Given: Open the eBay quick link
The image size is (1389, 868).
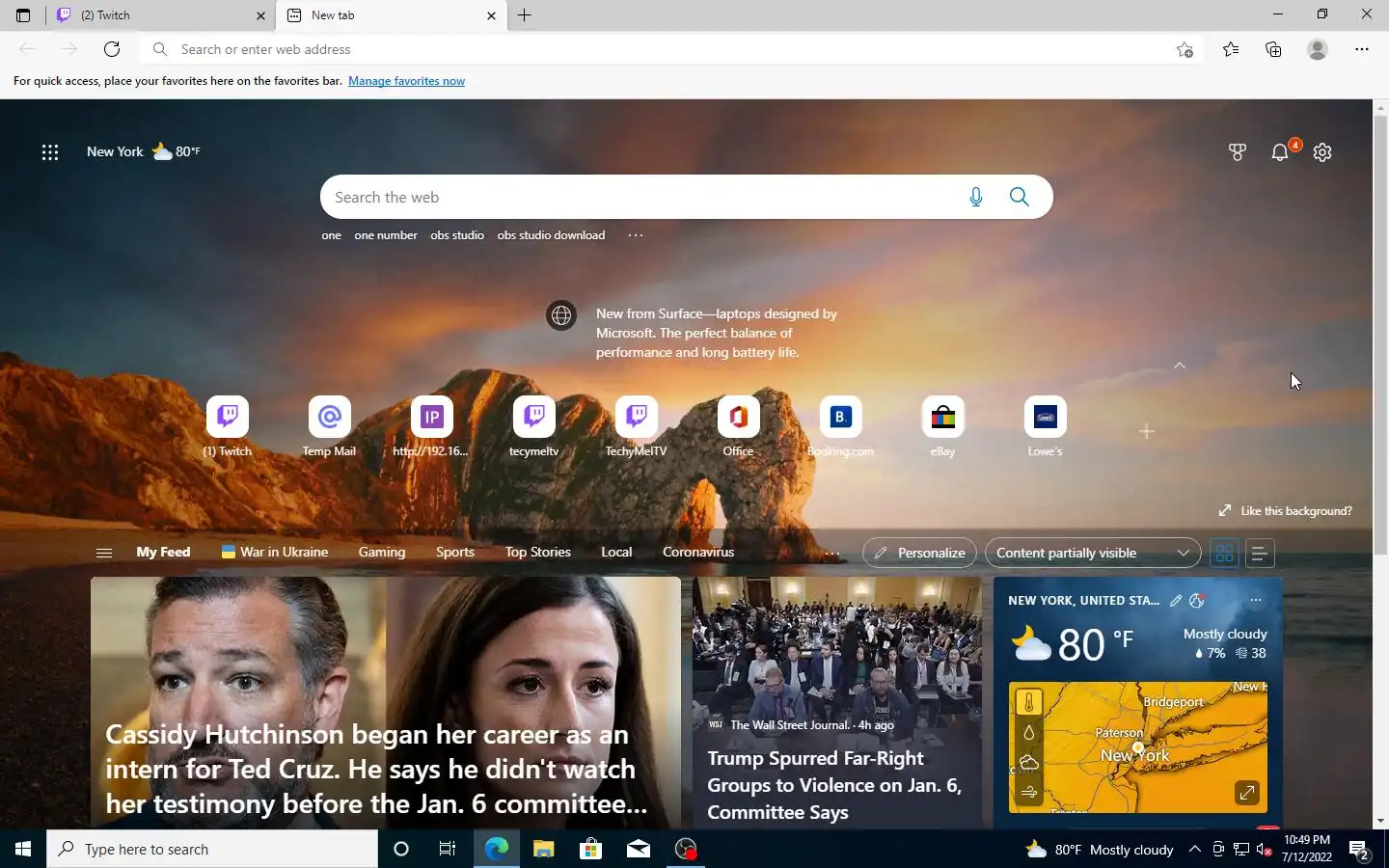Looking at the screenshot, I should pos(943,426).
